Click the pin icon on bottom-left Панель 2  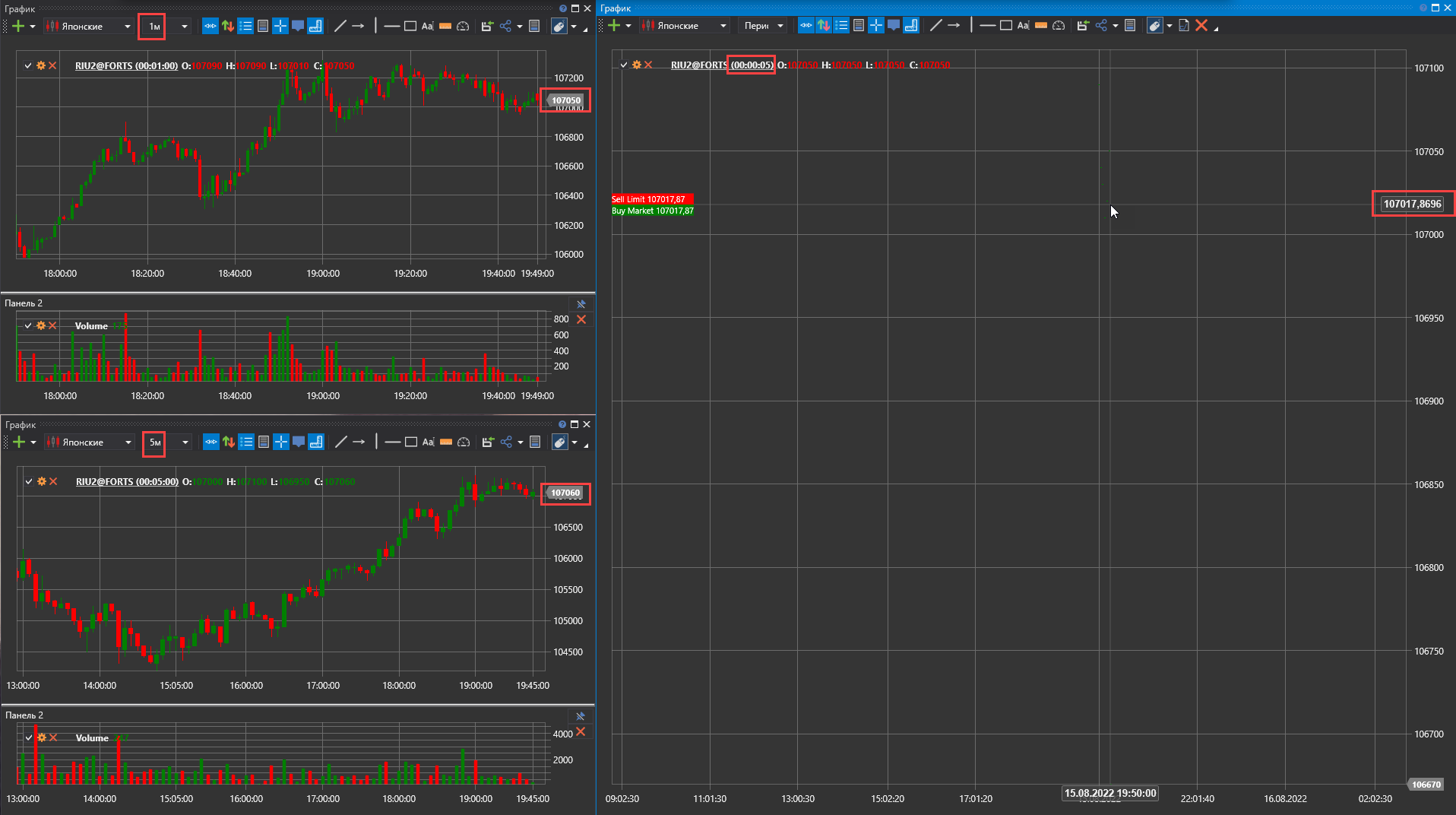point(581,716)
